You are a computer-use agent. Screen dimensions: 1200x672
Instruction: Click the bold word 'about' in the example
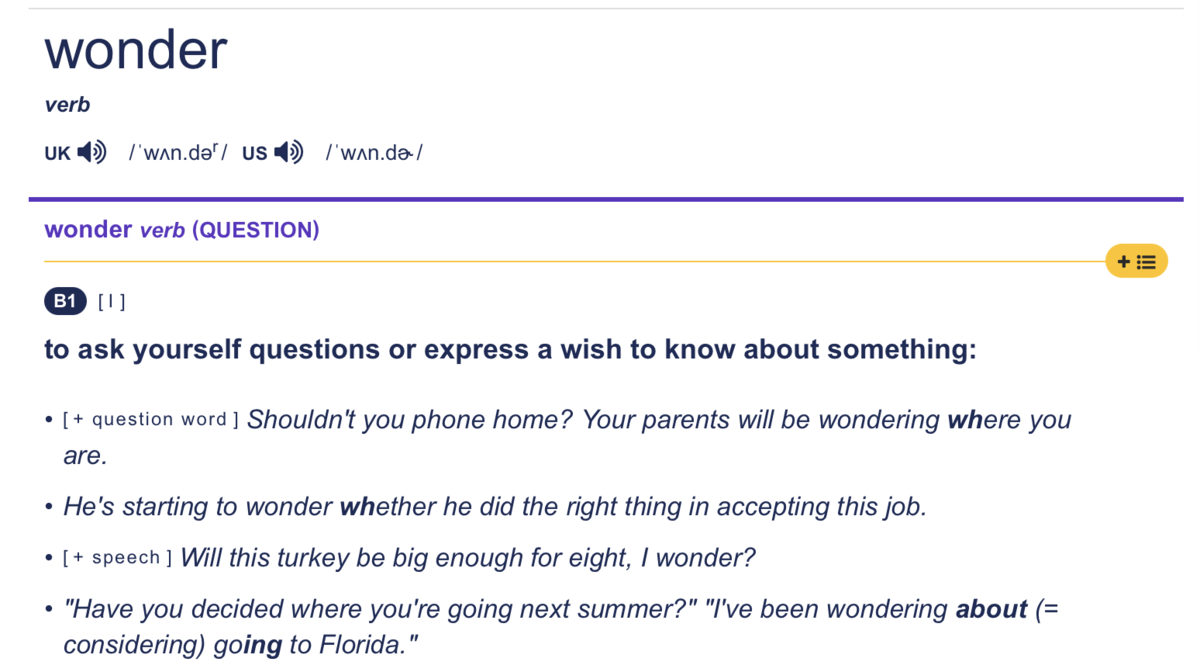click(992, 609)
